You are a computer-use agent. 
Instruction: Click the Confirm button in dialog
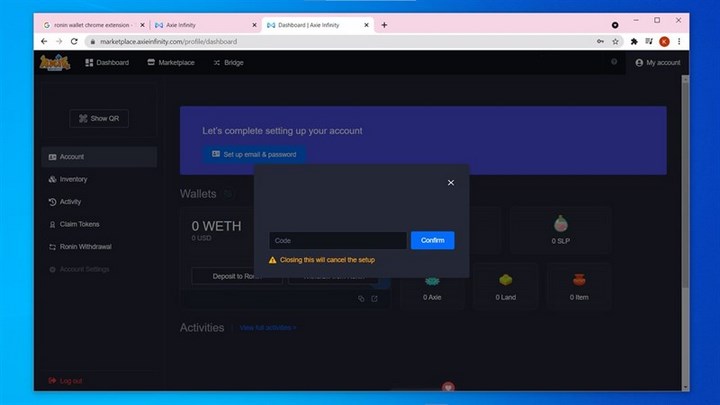pos(432,241)
